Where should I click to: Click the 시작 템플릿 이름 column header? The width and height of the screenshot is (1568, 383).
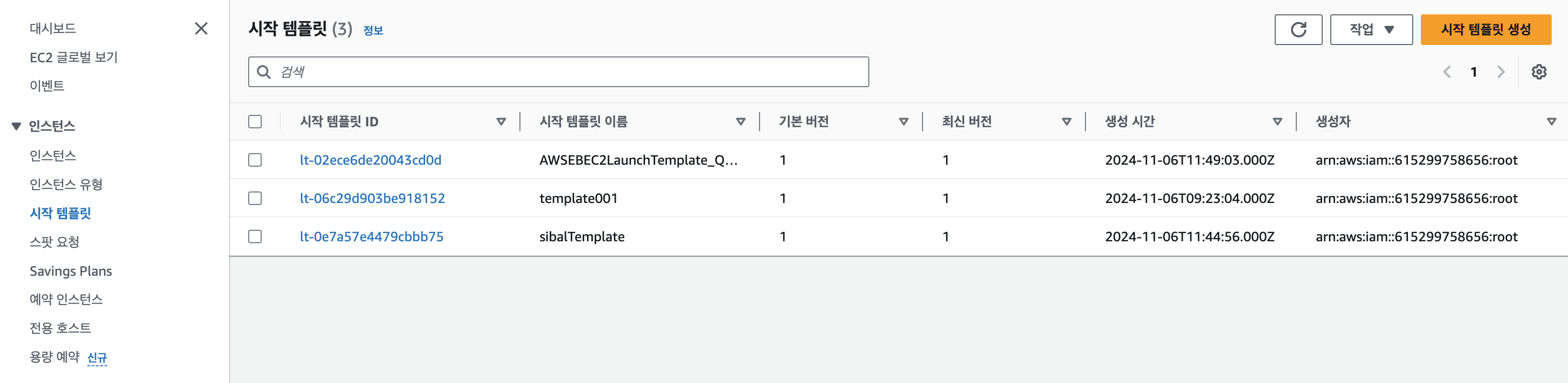(583, 122)
